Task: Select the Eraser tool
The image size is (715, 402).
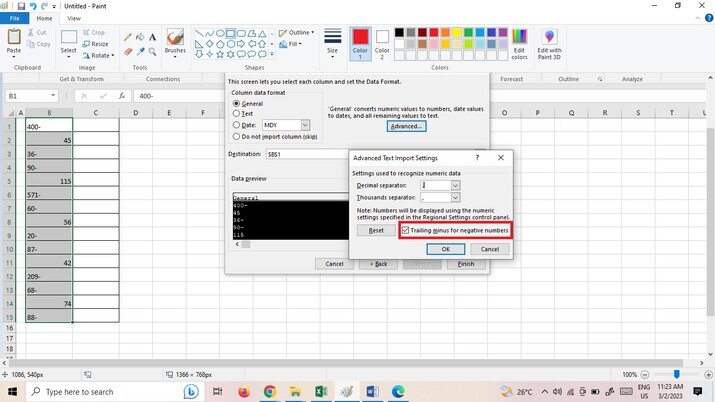Action: click(x=128, y=52)
